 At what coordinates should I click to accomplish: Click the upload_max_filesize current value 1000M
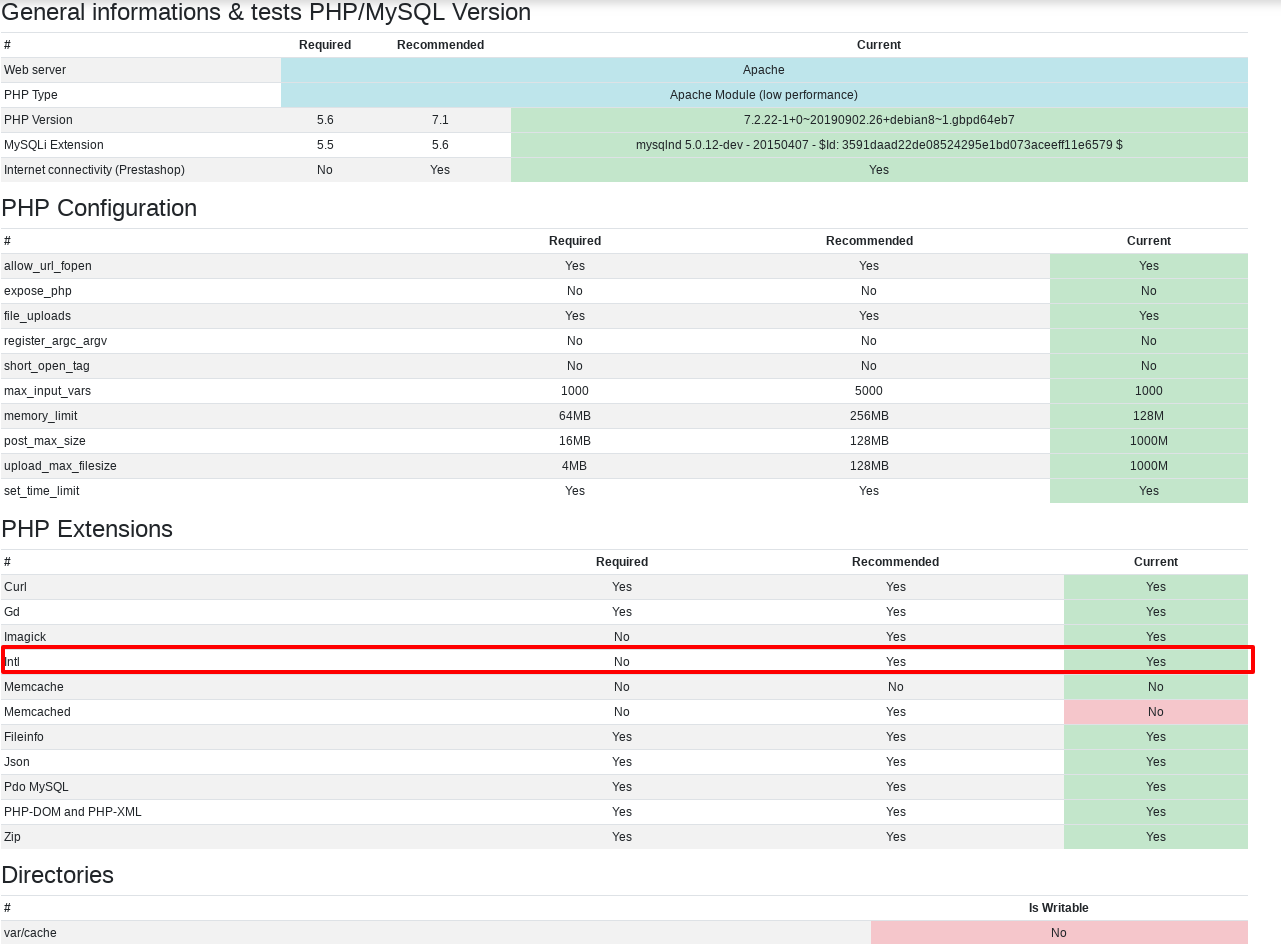click(1148, 465)
